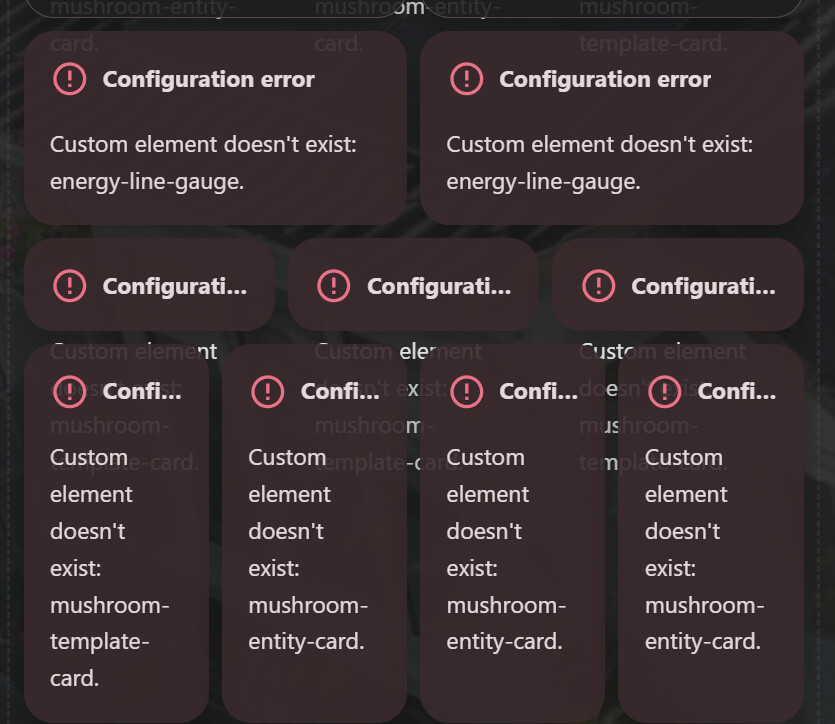This screenshot has height=724, width=835.
Task: Click alert icon on rightmost 'Configurati...' card
Action: click(599, 286)
